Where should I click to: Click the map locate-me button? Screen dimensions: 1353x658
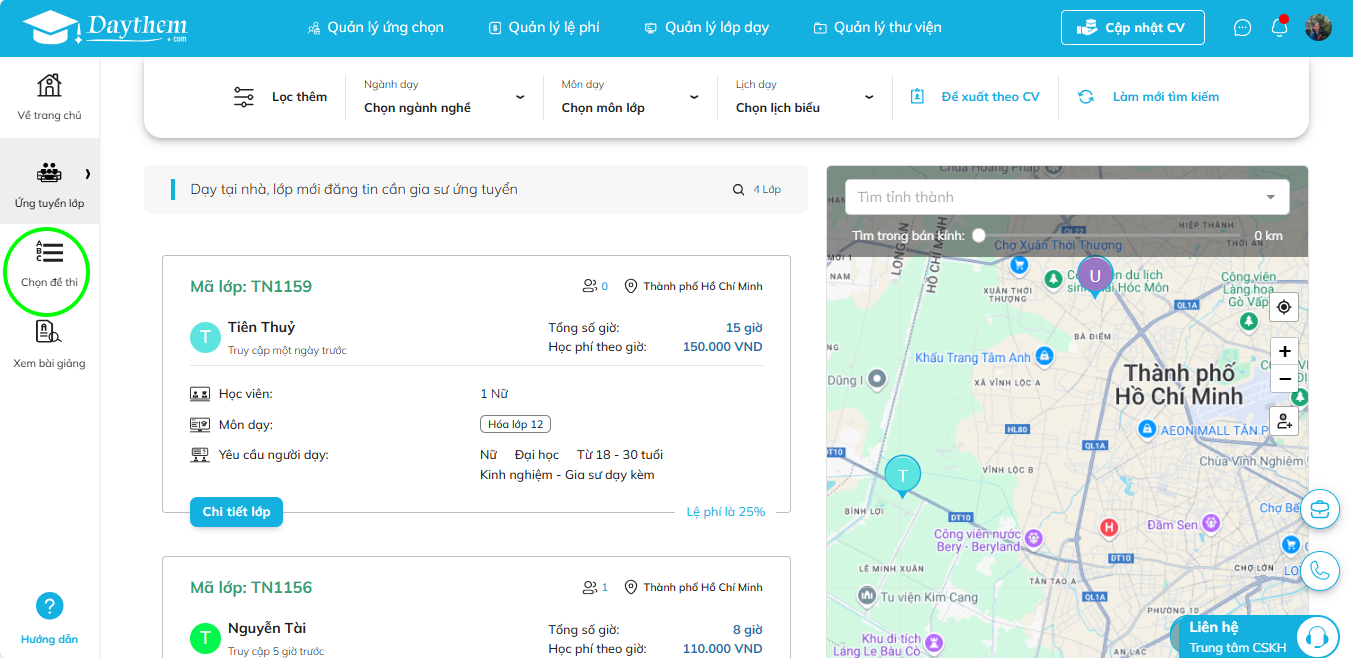[1285, 307]
